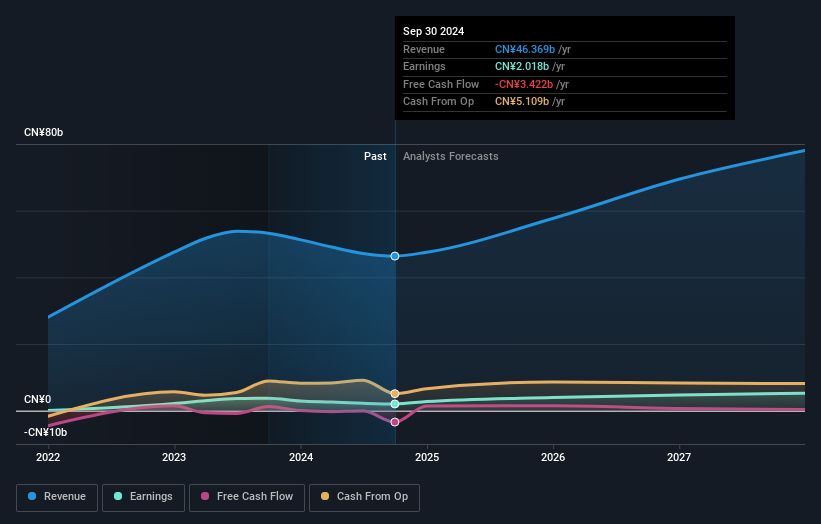Click the Sep 30 2024 tooltip date
Screen dimensions: 821x524
[x=434, y=31]
